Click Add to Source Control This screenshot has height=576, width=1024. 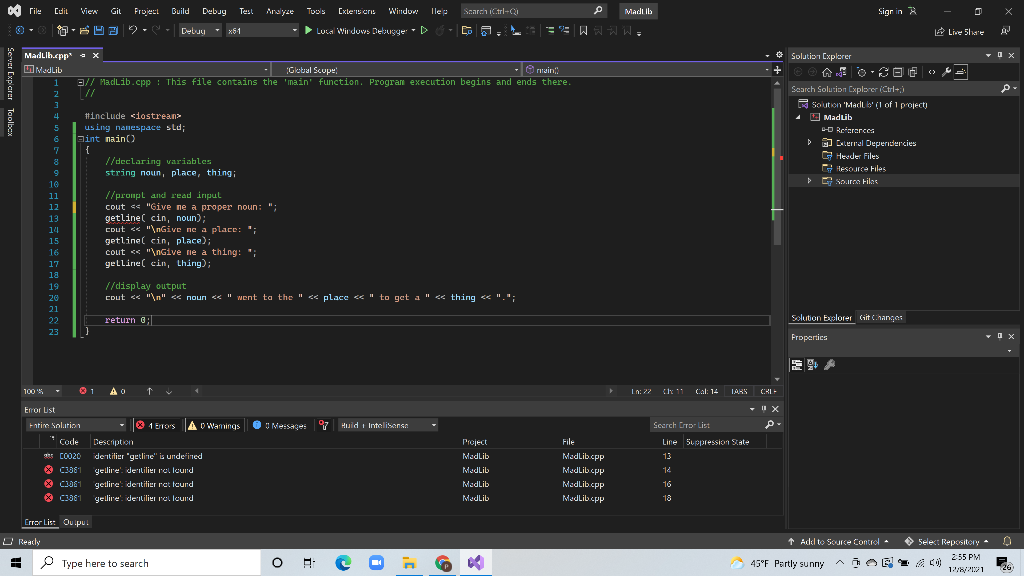coord(838,541)
